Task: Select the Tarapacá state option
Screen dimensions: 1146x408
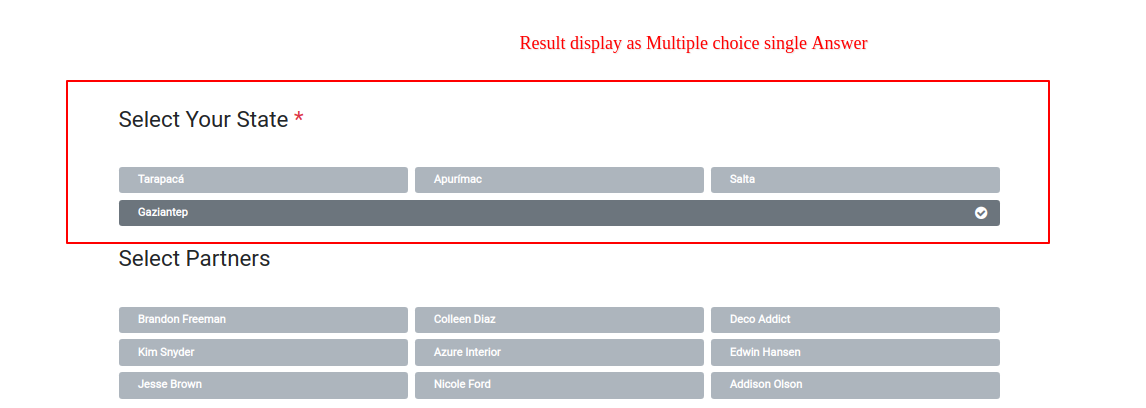Action: (x=263, y=180)
